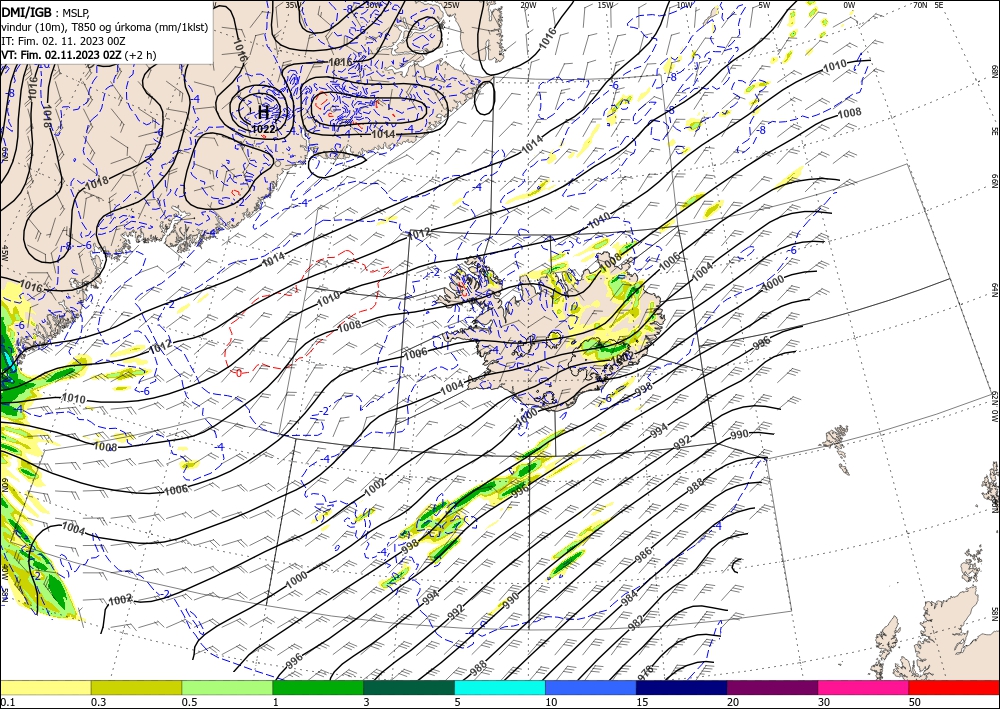Click the '15W' longitude label

(606, 5)
